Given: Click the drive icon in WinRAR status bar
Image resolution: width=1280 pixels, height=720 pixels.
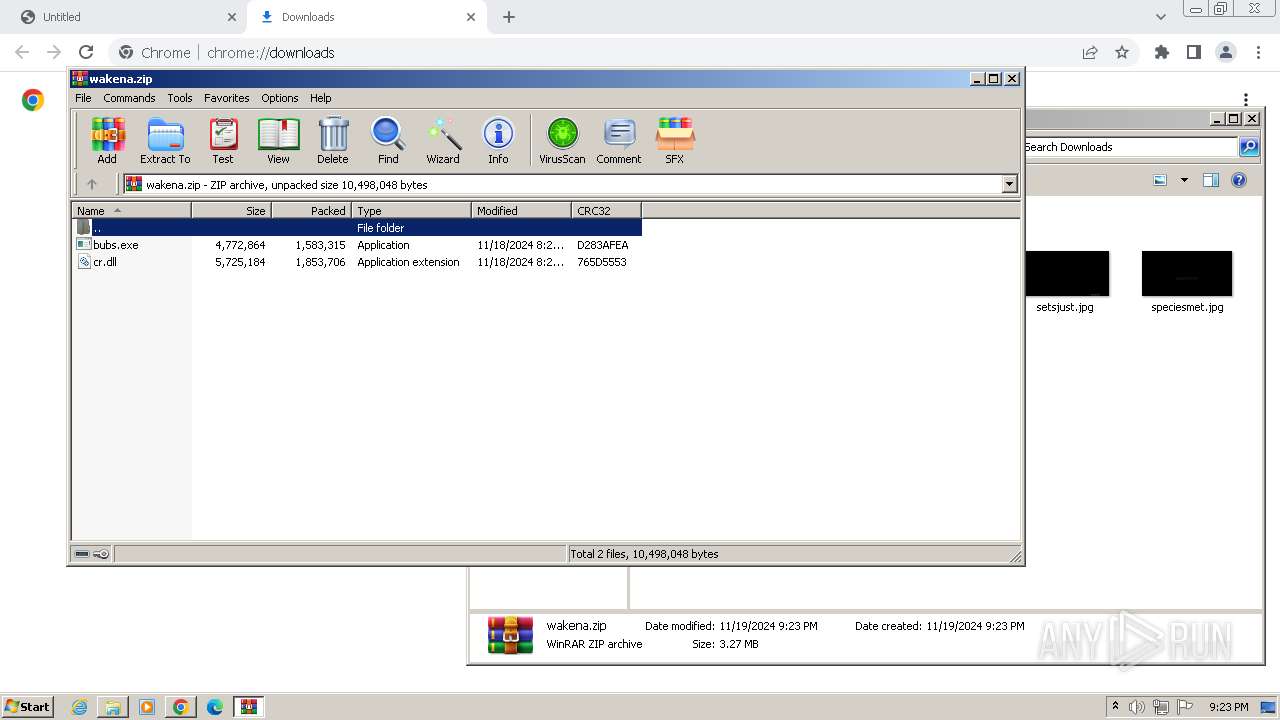Looking at the screenshot, I should (x=82, y=554).
